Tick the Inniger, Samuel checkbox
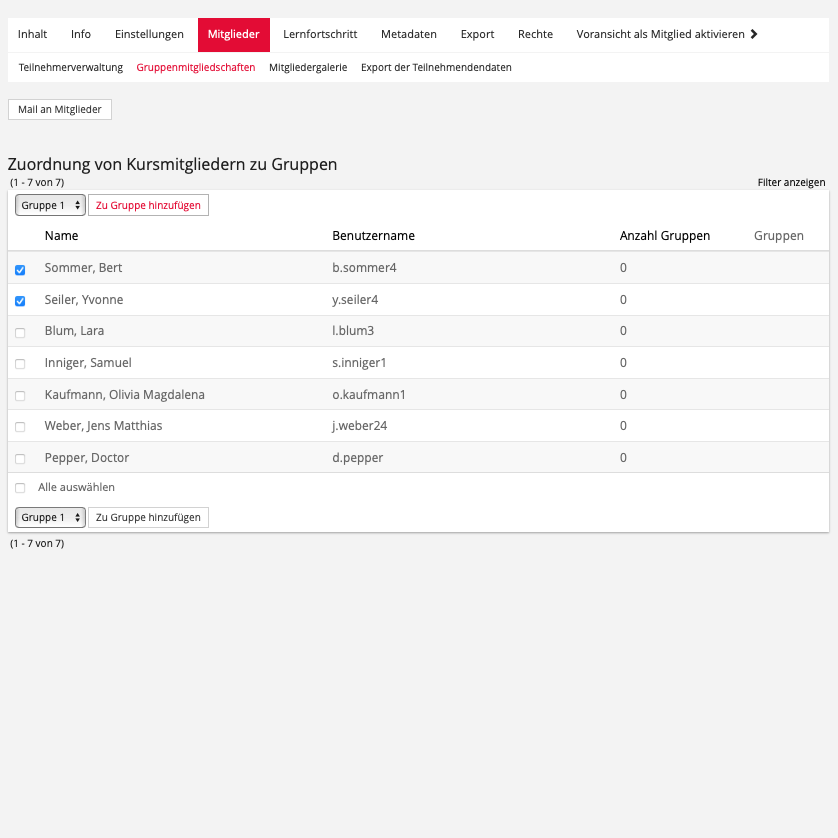838x838 pixels. 20,364
